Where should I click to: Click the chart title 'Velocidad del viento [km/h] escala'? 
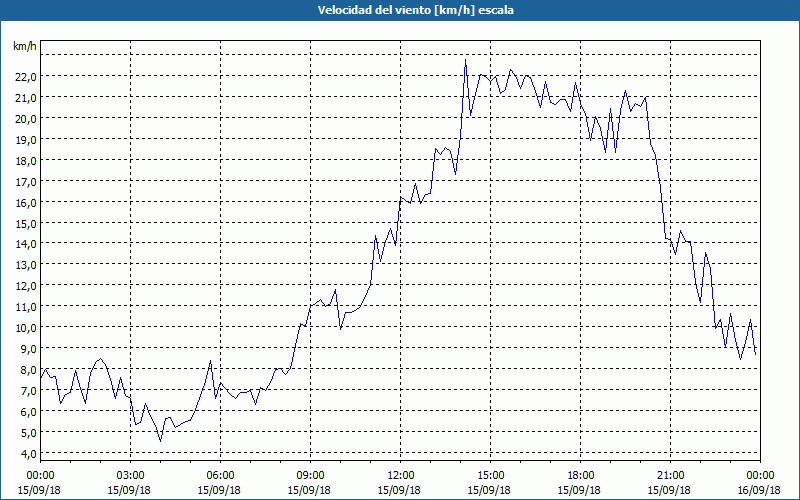pos(415,10)
